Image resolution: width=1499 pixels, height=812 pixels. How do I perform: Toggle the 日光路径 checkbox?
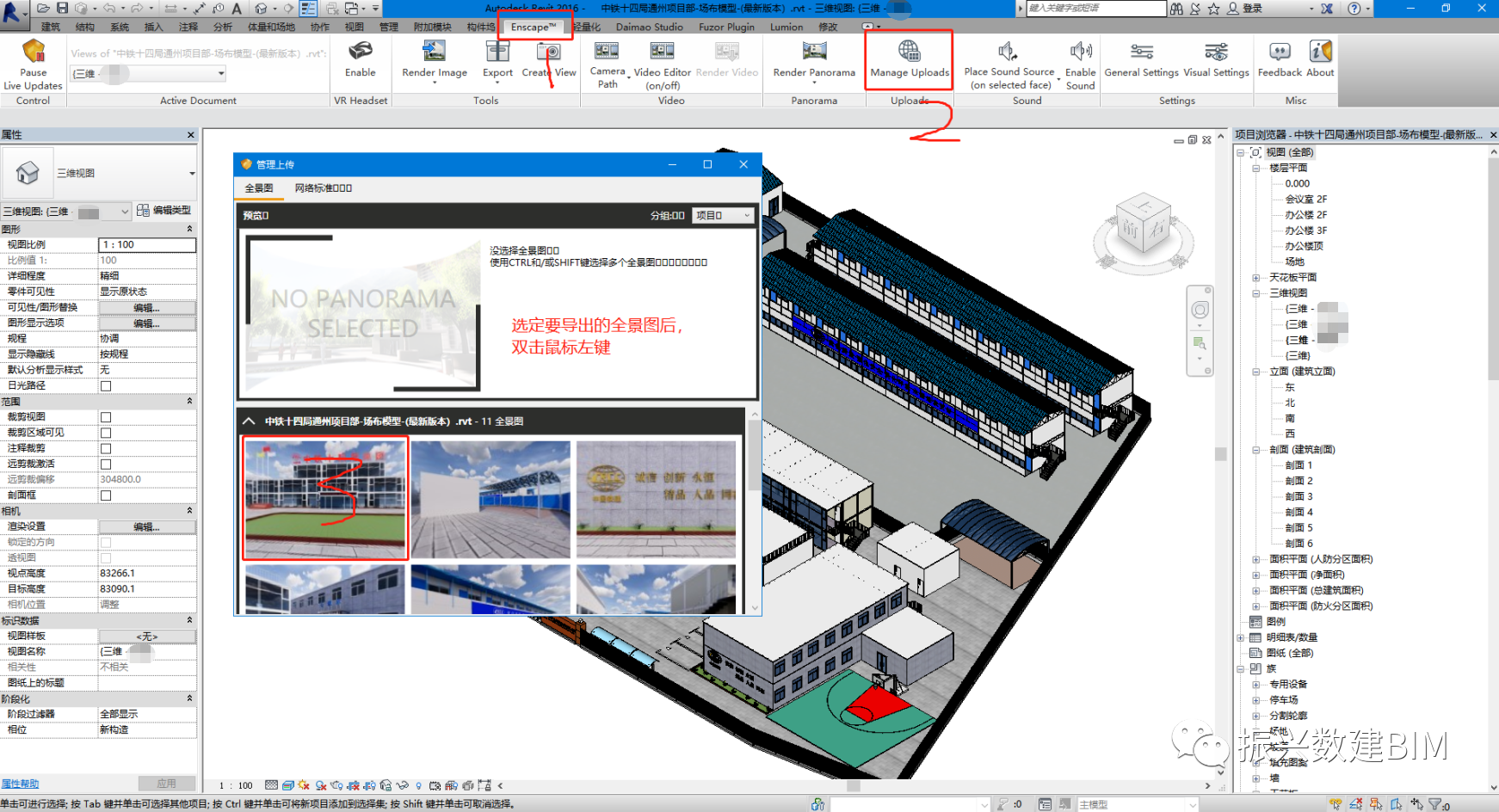(106, 385)
